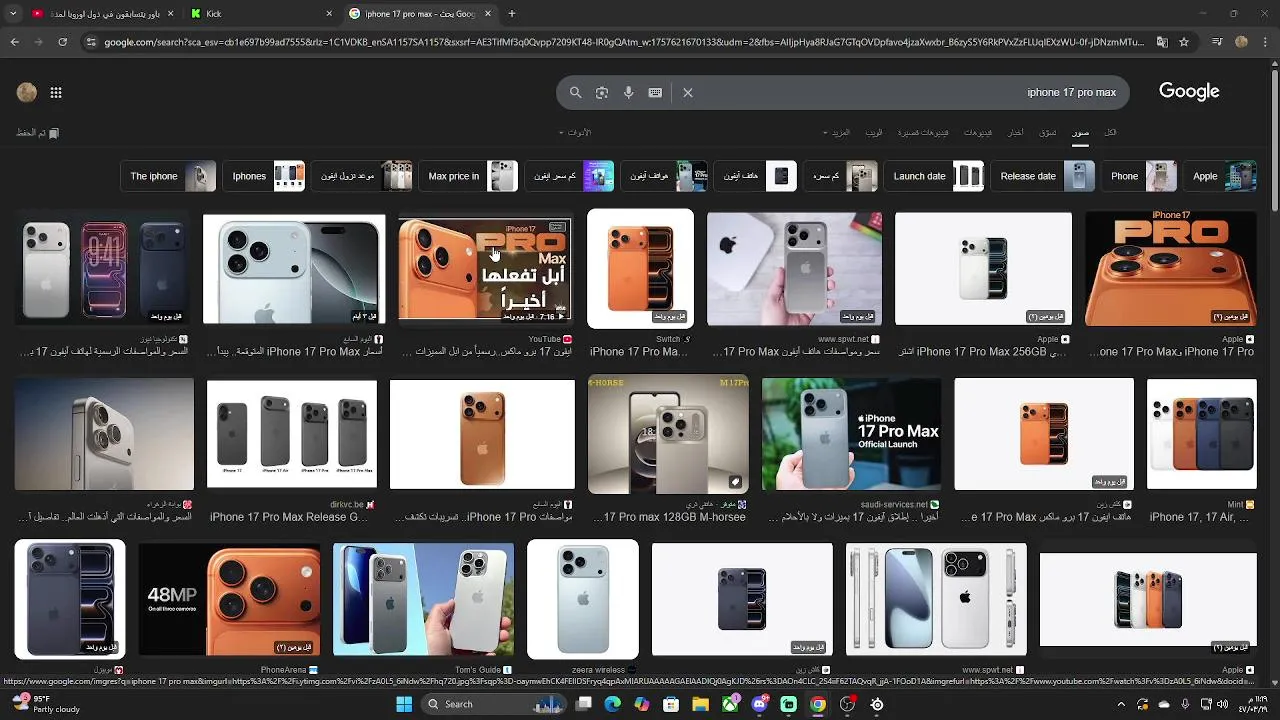Open Tom's Guide two iPhones image

click(x=423, y=599)
